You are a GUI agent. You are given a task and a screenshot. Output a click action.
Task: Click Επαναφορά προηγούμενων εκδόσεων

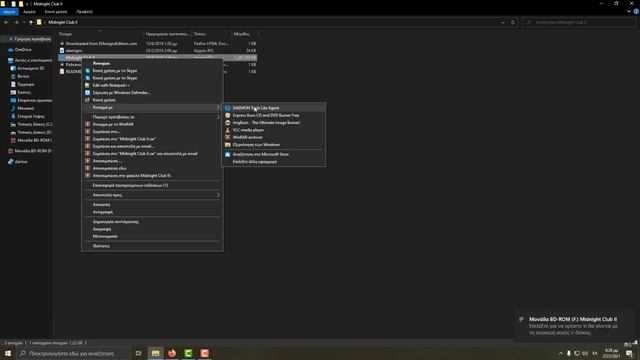pos(152,185)
